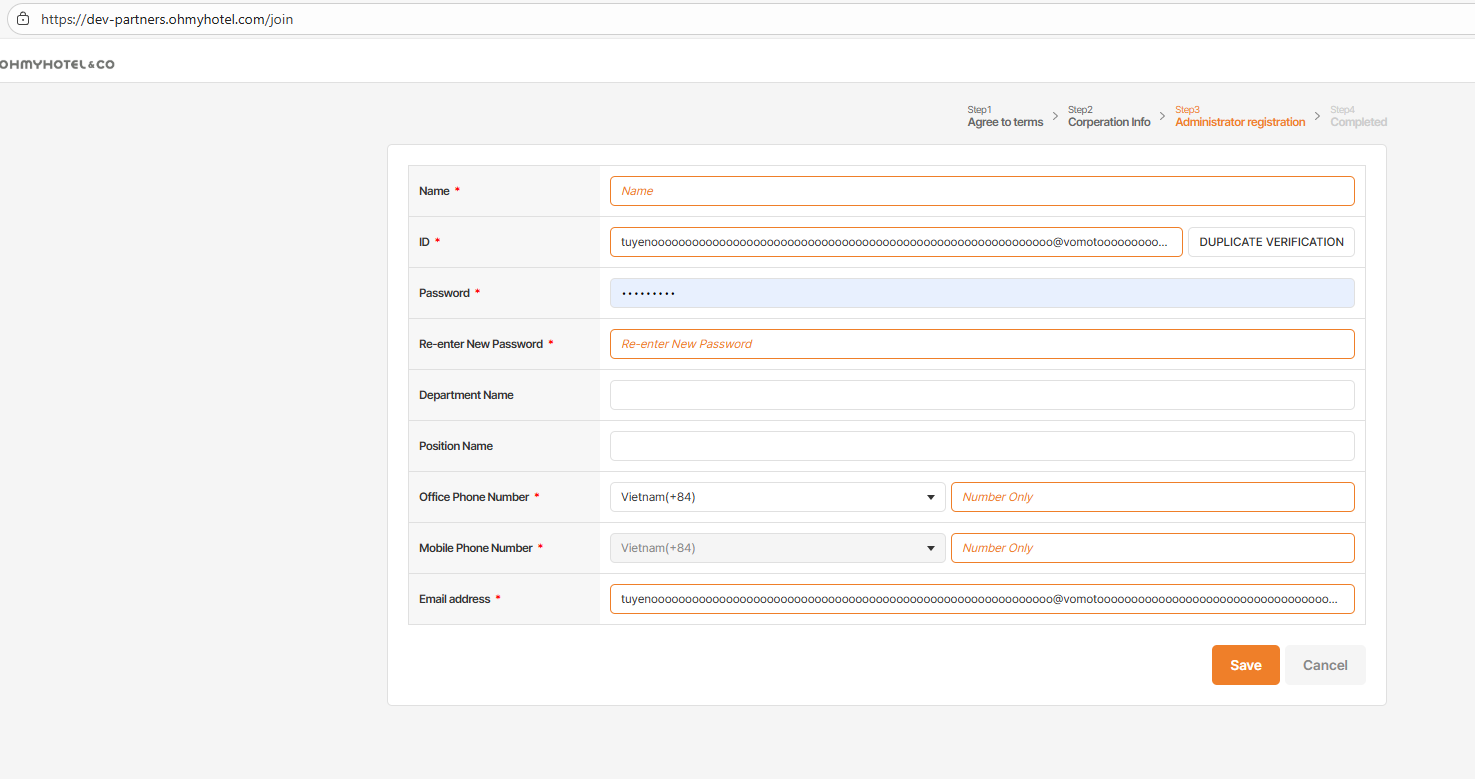Select the Step4 Completed step
Viewport: 1475px width, 779px height.
click(x=1358, y=117)
